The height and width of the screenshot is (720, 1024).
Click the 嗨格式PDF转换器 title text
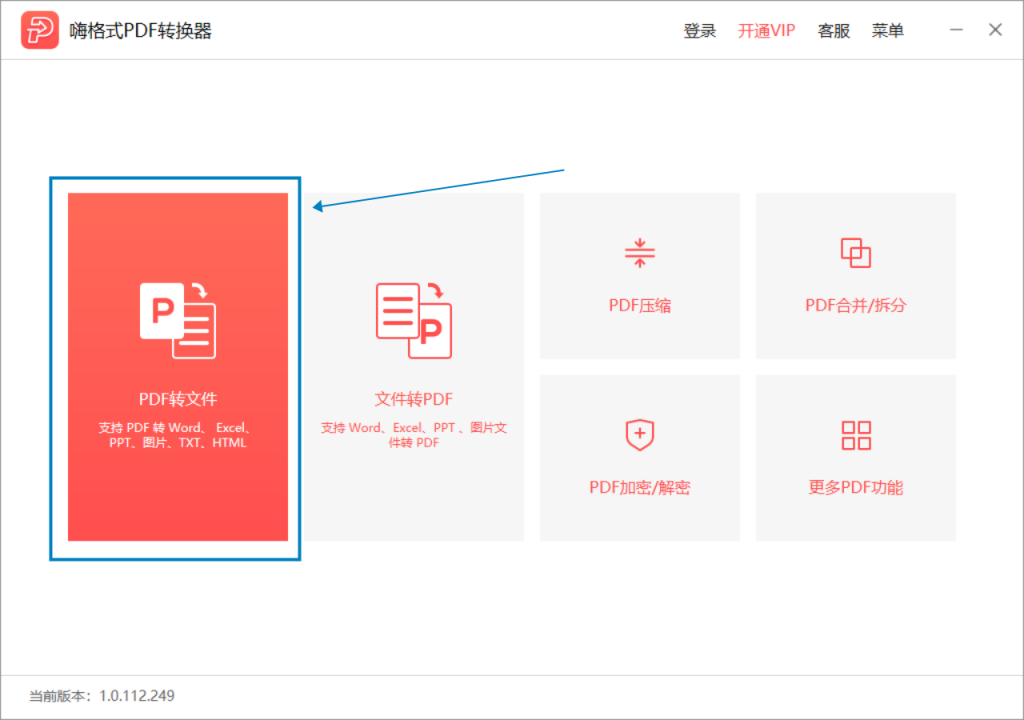coord(140,31)
